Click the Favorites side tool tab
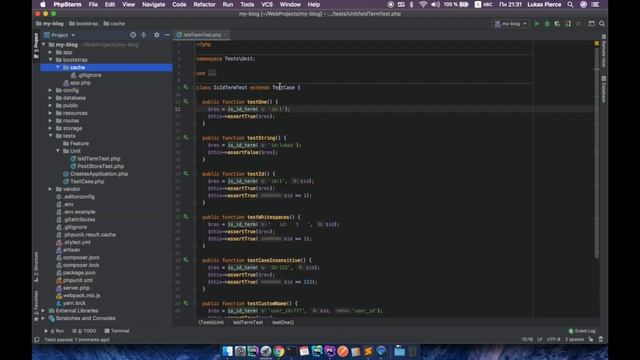The image size is (640, 360). [x=36, y=305]
